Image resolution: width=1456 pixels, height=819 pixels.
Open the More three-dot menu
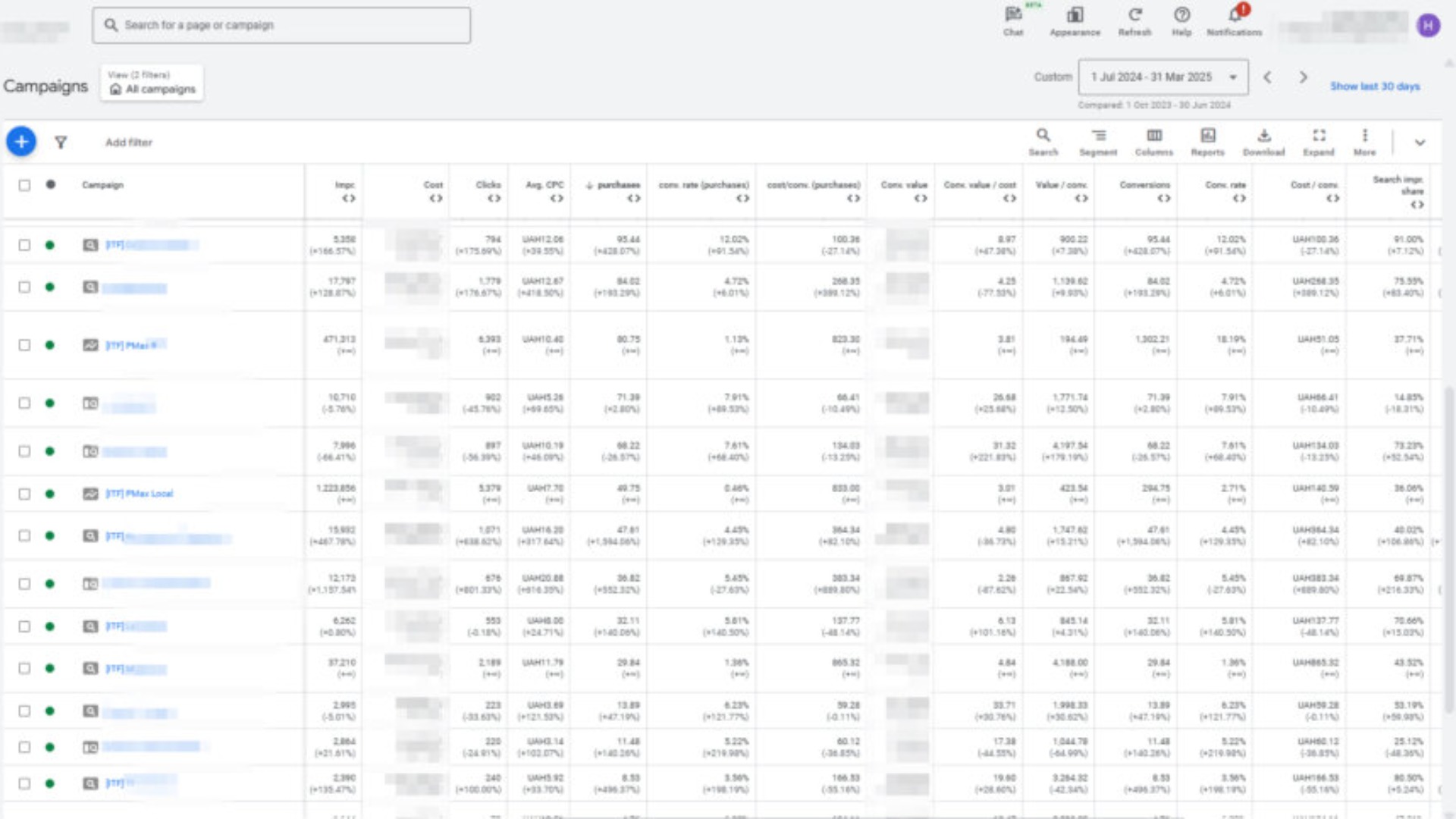(x=1364, y=141)
